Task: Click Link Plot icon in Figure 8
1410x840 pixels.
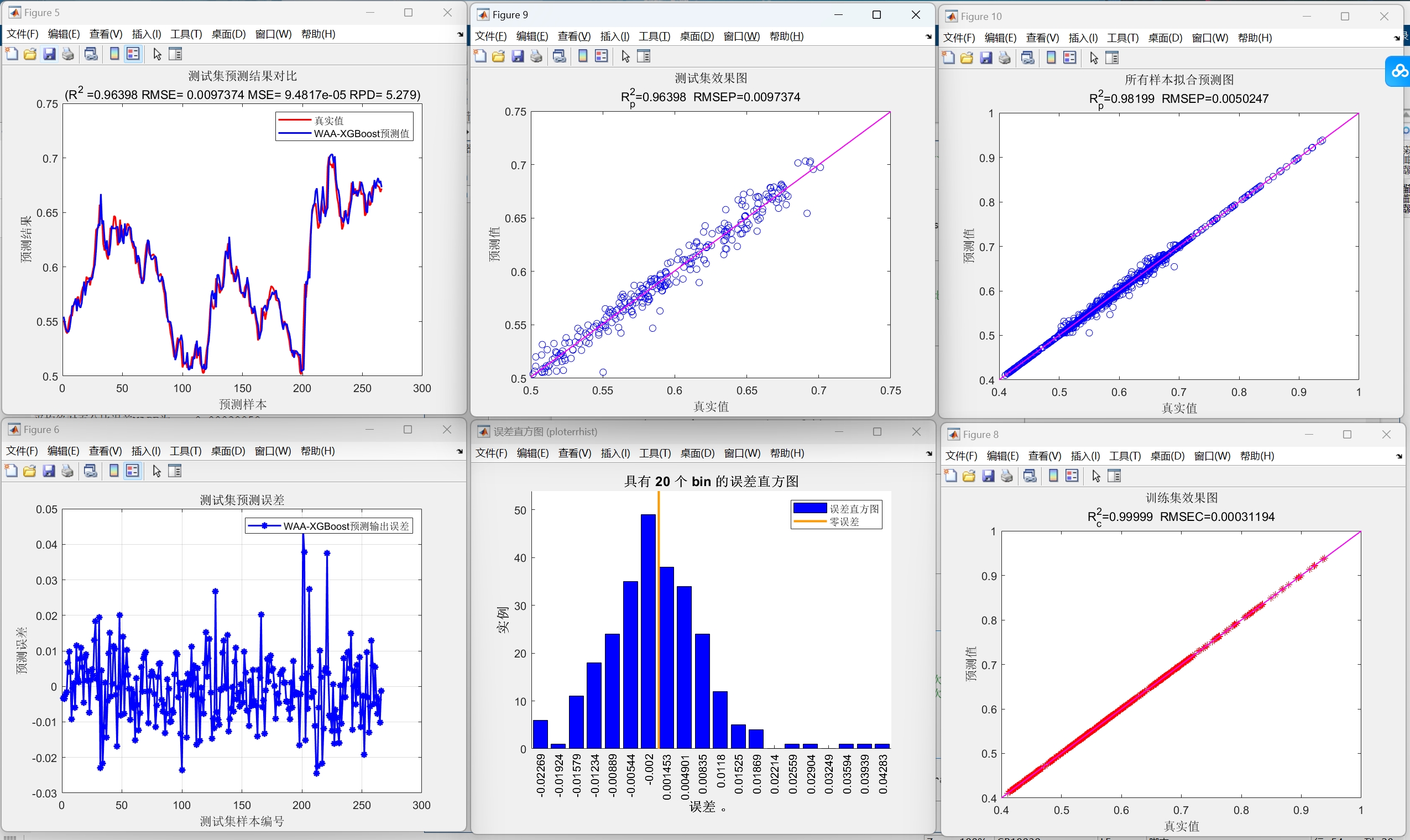Action: click(1030, 477)
